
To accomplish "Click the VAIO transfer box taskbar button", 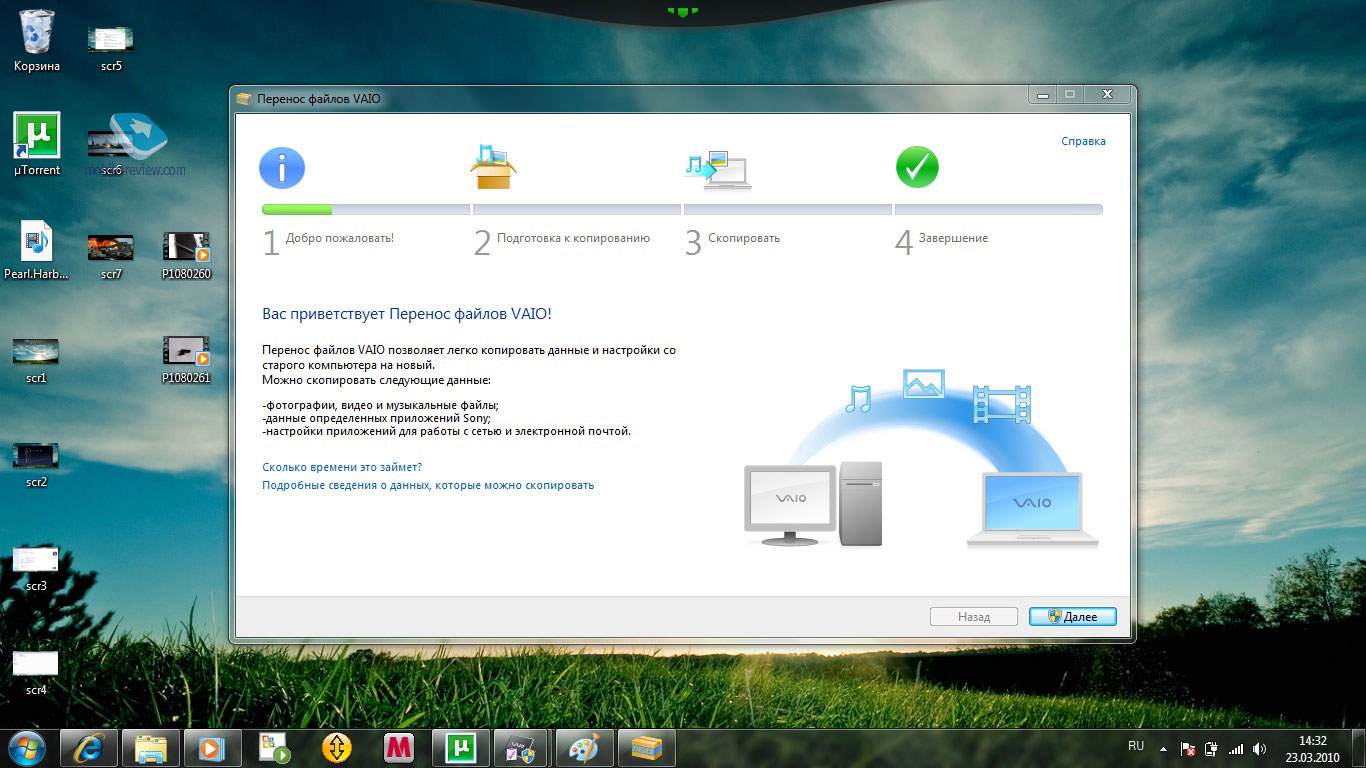I will click(647, 748).
